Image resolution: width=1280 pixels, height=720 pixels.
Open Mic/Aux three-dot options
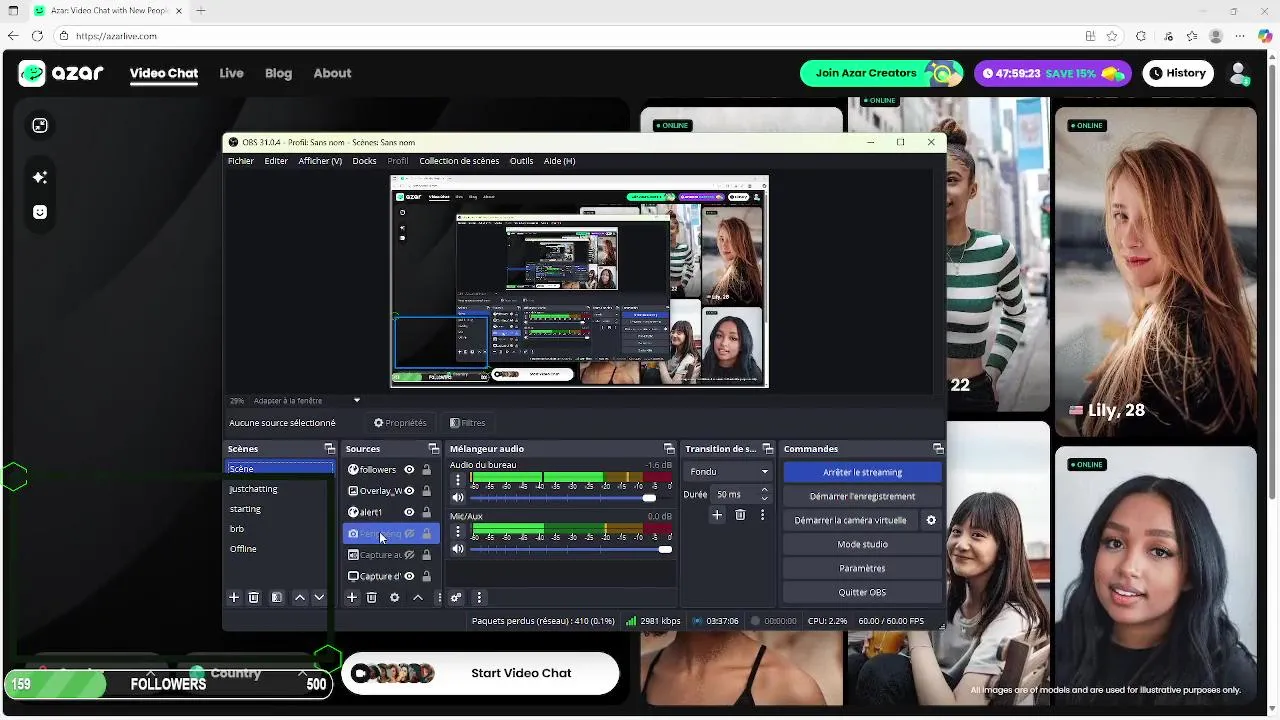458,532
